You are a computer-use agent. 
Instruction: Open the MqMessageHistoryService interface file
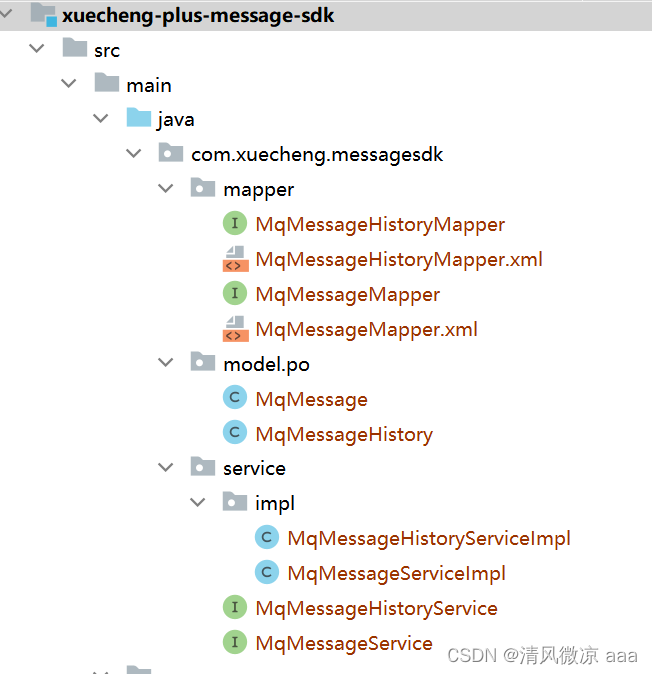(377, 609)
